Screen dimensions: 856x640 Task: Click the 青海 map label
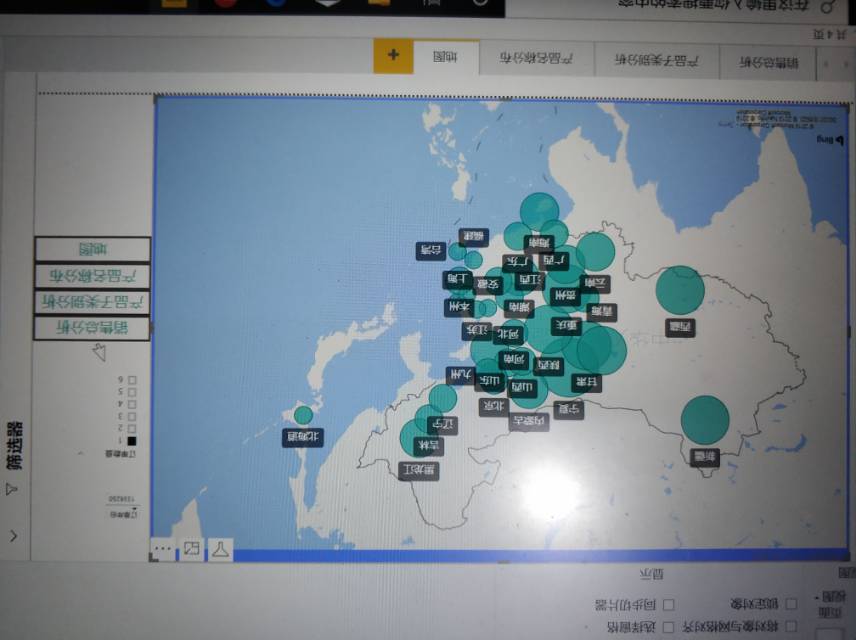[602, 312]
